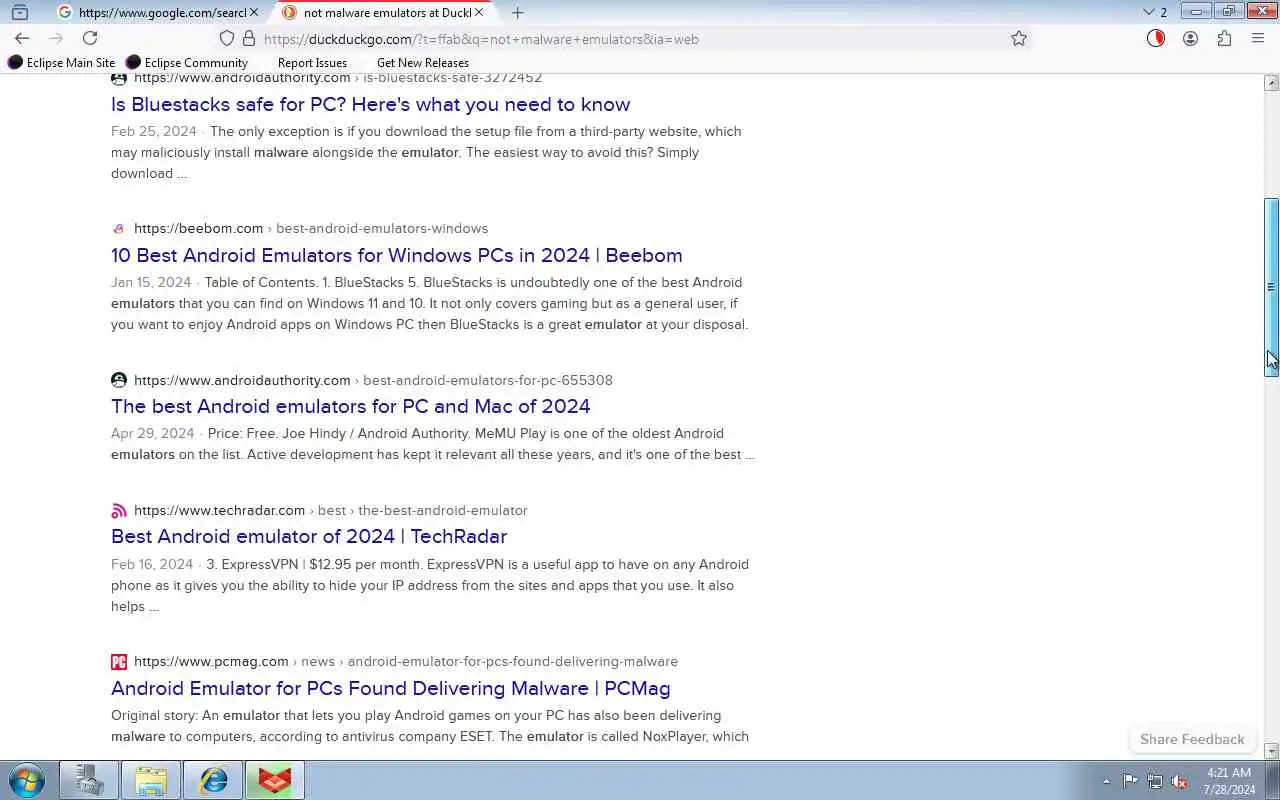This screenshot has width=1280, height=800.
Task: Open '10 Best Android Emulators' Beebom result
Action: point(396,255)
